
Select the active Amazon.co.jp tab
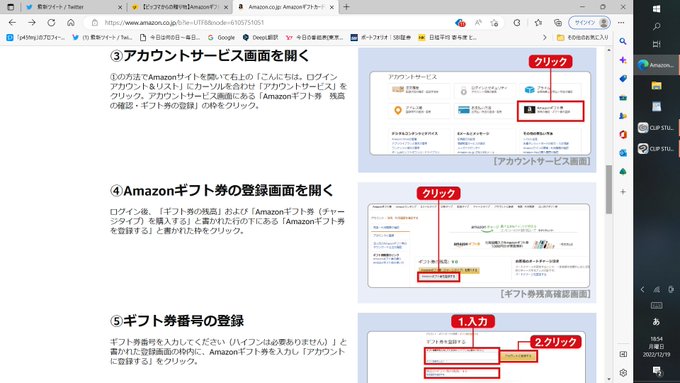(x=286, y=7)
